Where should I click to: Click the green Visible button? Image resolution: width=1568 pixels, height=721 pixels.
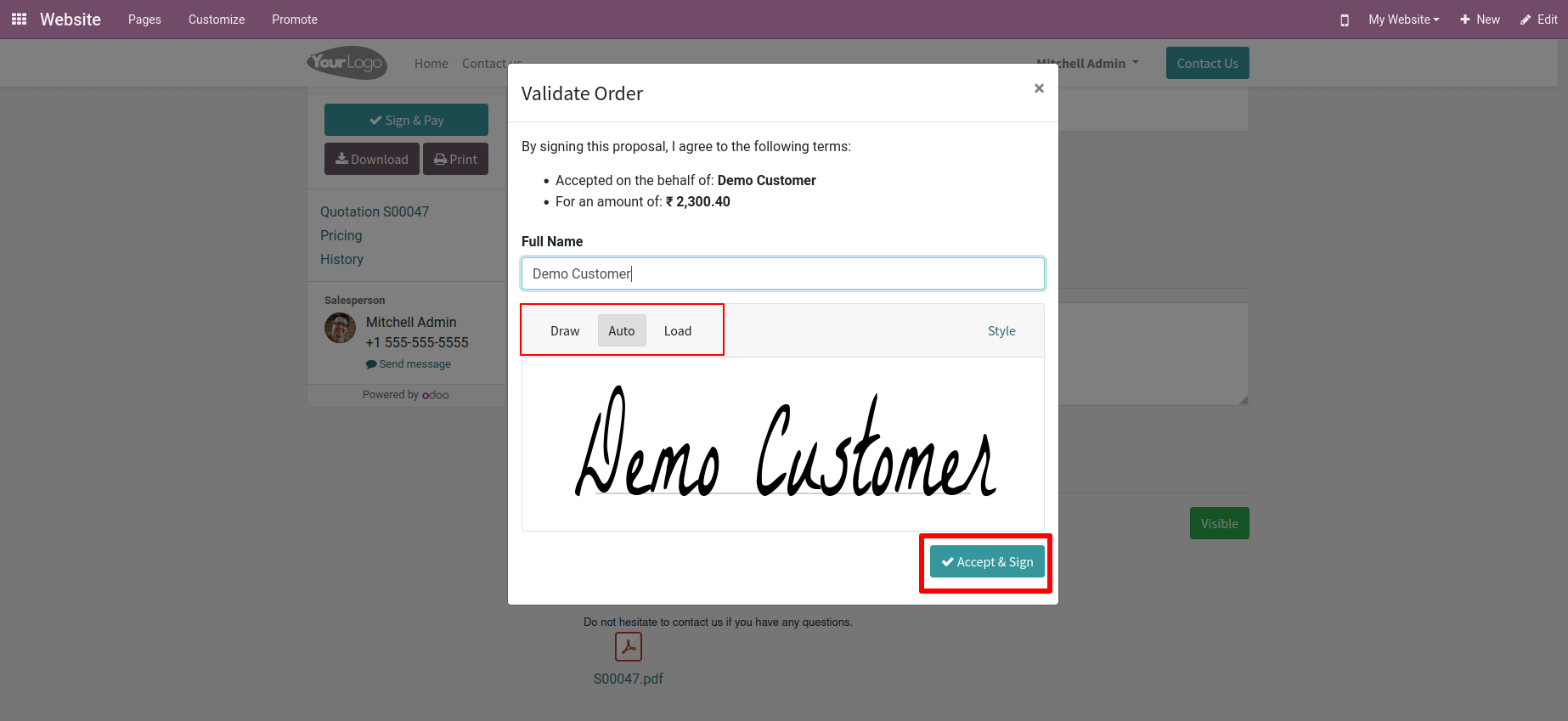click(x=1219, y=523)
